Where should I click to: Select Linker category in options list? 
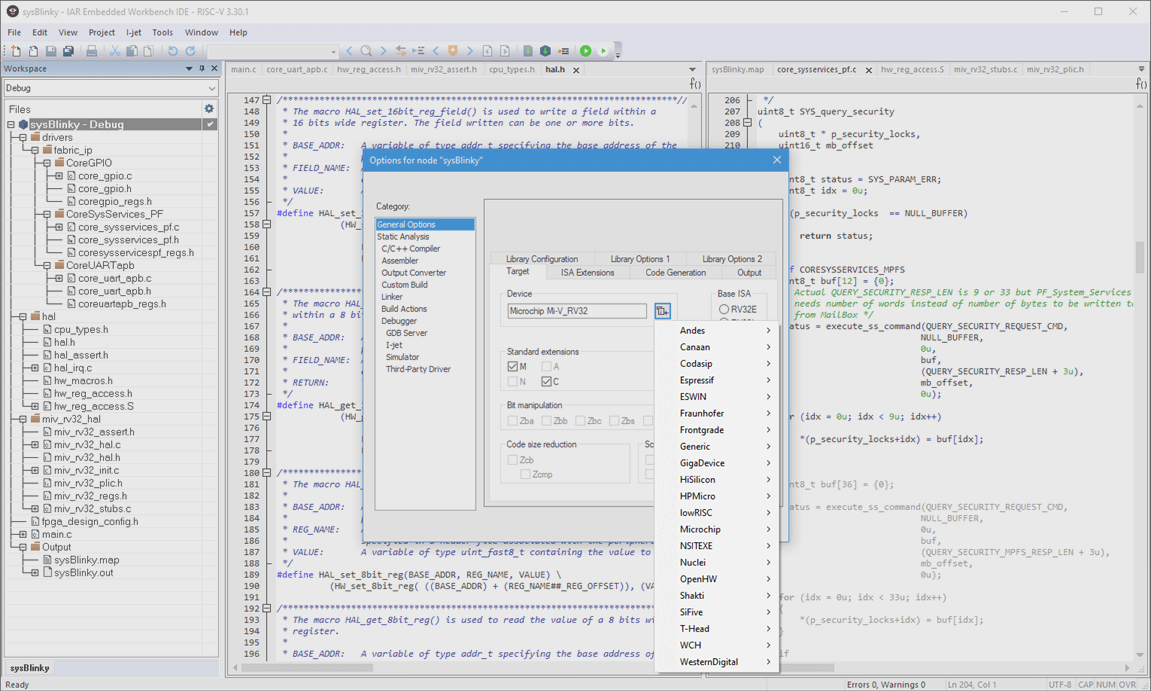[x=392, y=297]
